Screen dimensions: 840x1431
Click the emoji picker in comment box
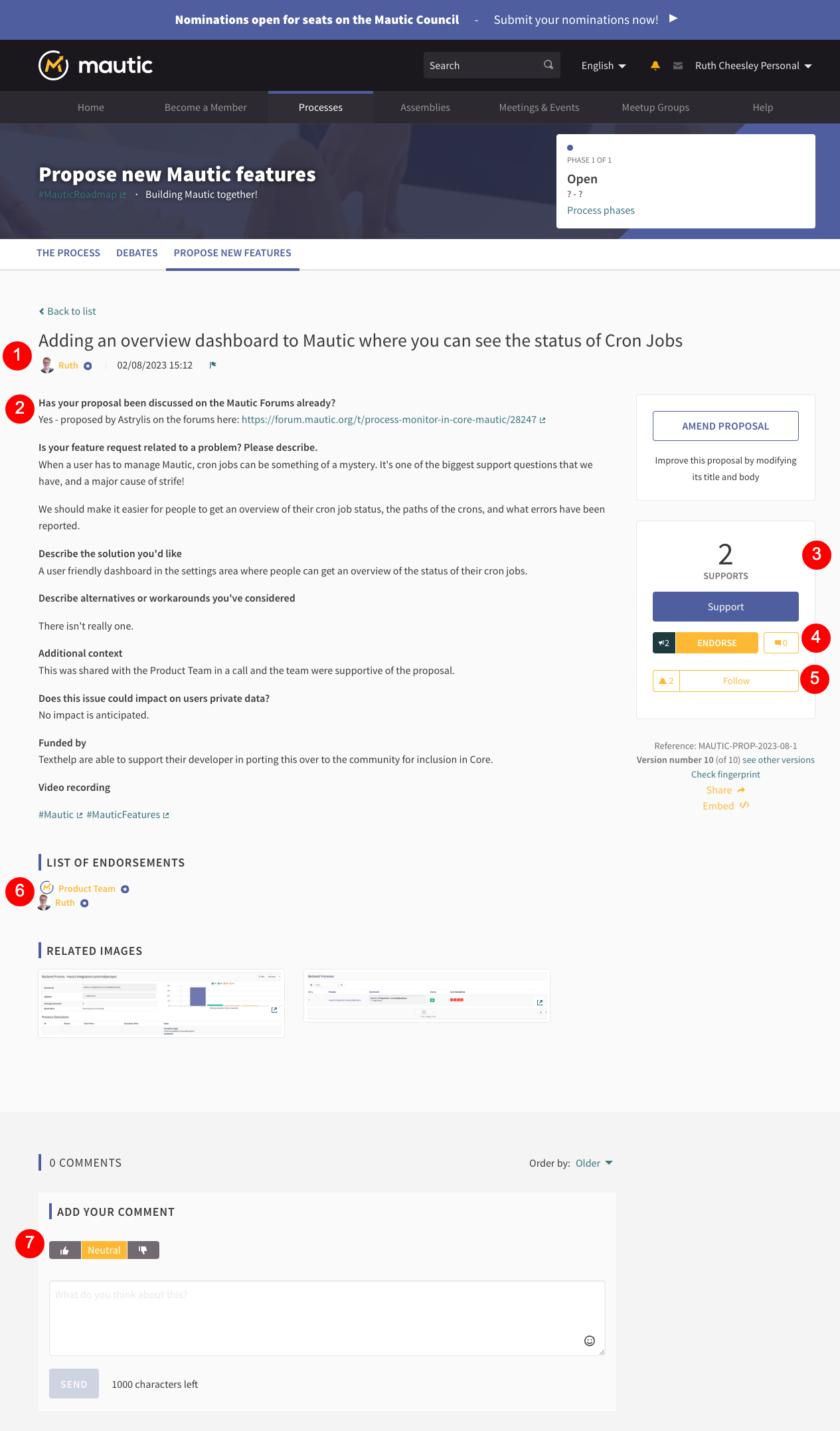coord(590,1341)
